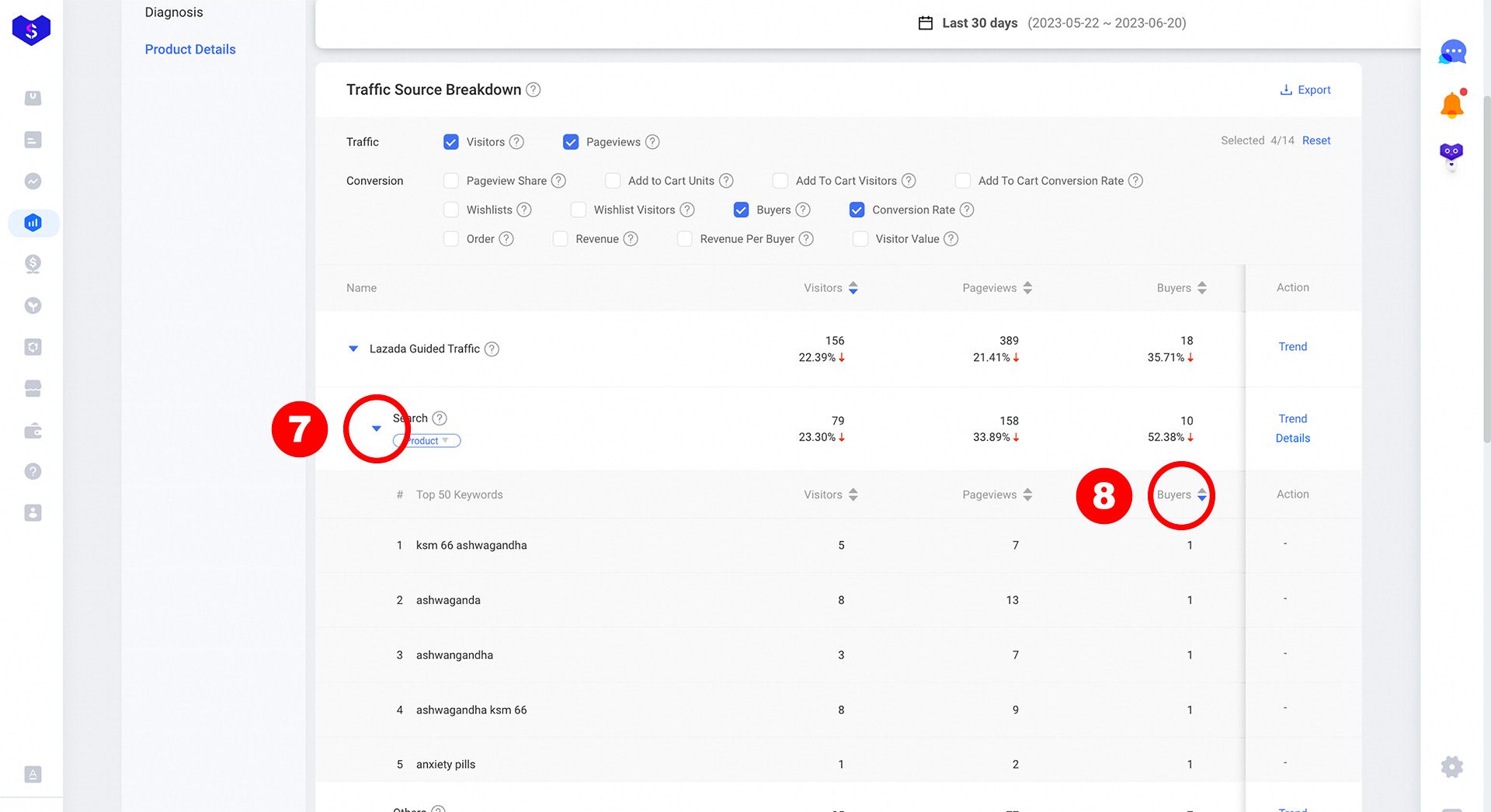Screen dimensions: 1491x812
Task: Open Details for the Search row
Action: tap(1293, 439)
